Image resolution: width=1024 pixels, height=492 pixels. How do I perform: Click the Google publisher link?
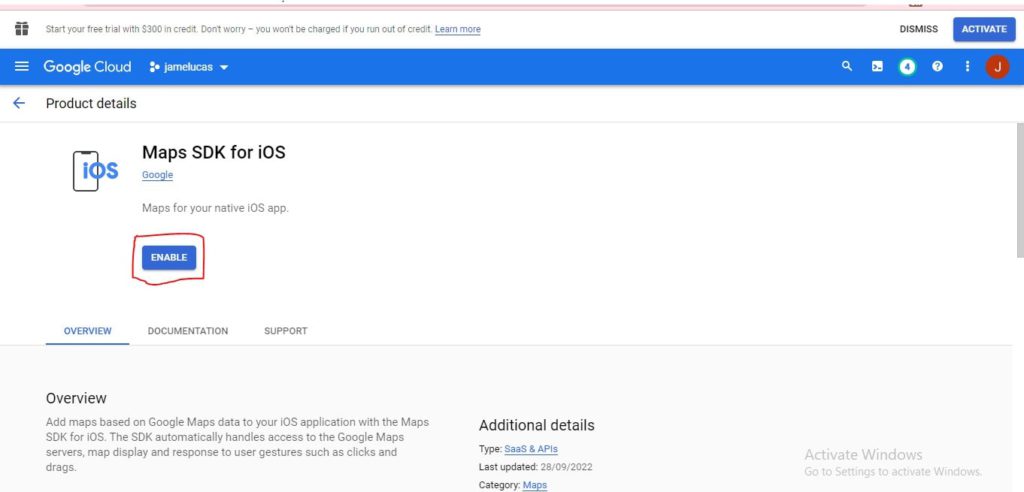157,175
